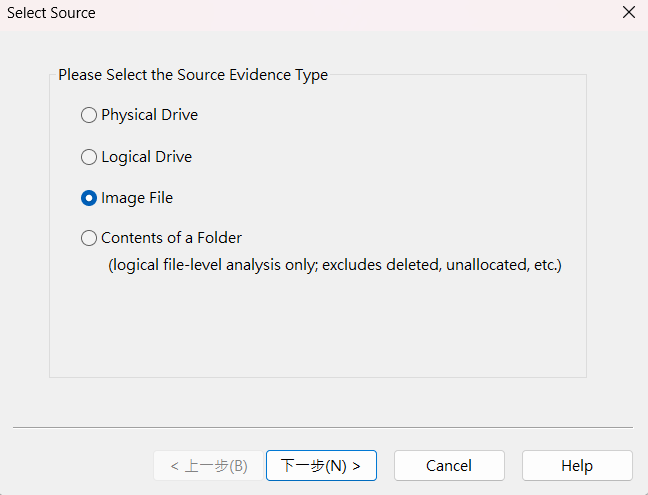Click the "Physical Drive" label text
The height and width of the screenshot is (495, 648).
pyautogui.click(x=149, y=115)
